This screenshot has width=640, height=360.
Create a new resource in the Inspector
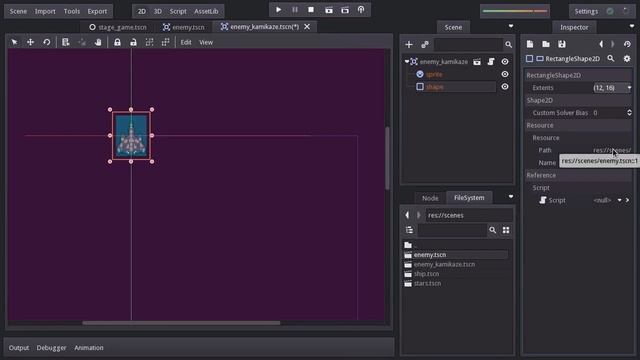tap(530, 44)
